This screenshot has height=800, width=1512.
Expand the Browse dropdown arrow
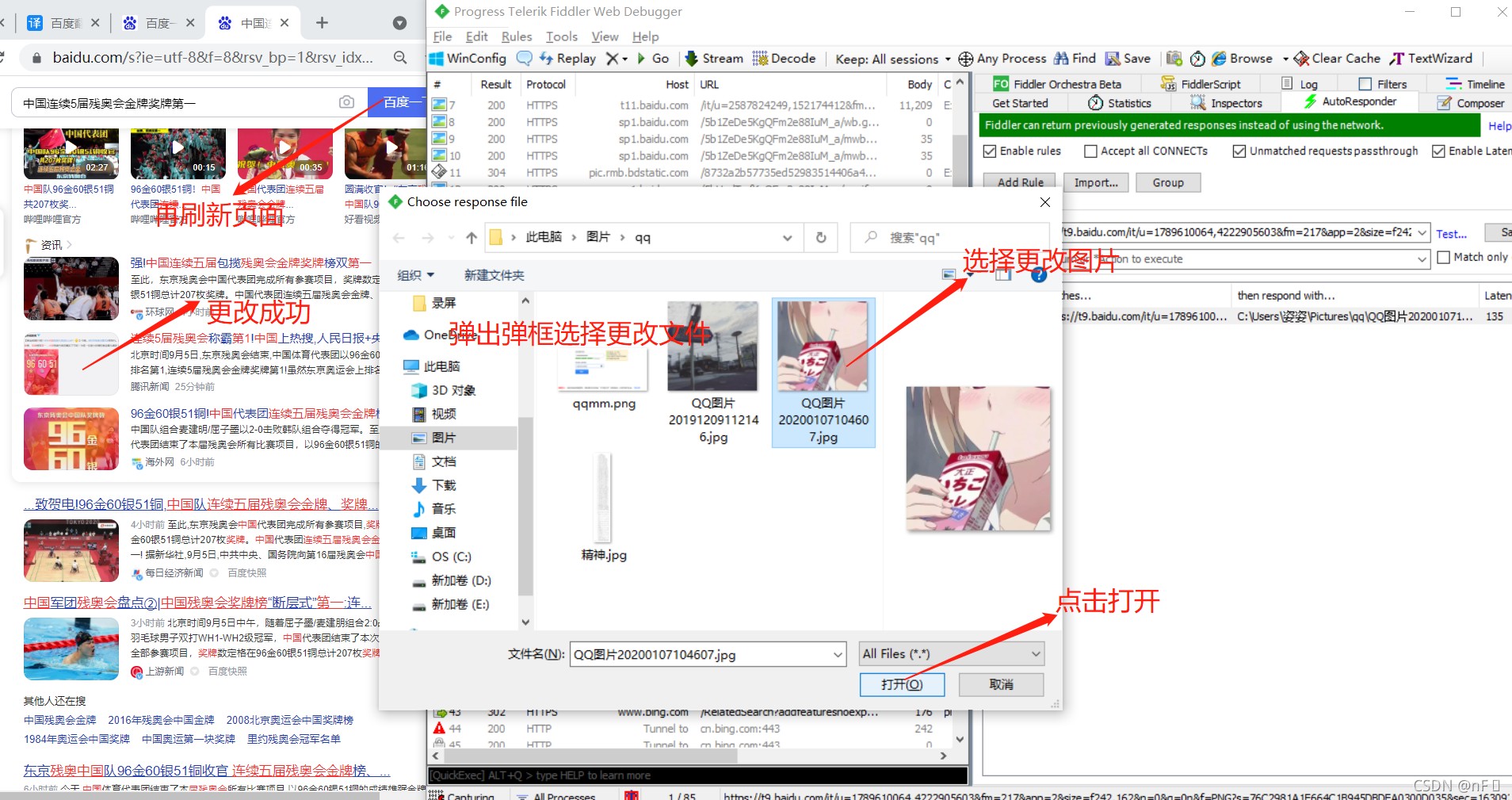point(1285,59)
